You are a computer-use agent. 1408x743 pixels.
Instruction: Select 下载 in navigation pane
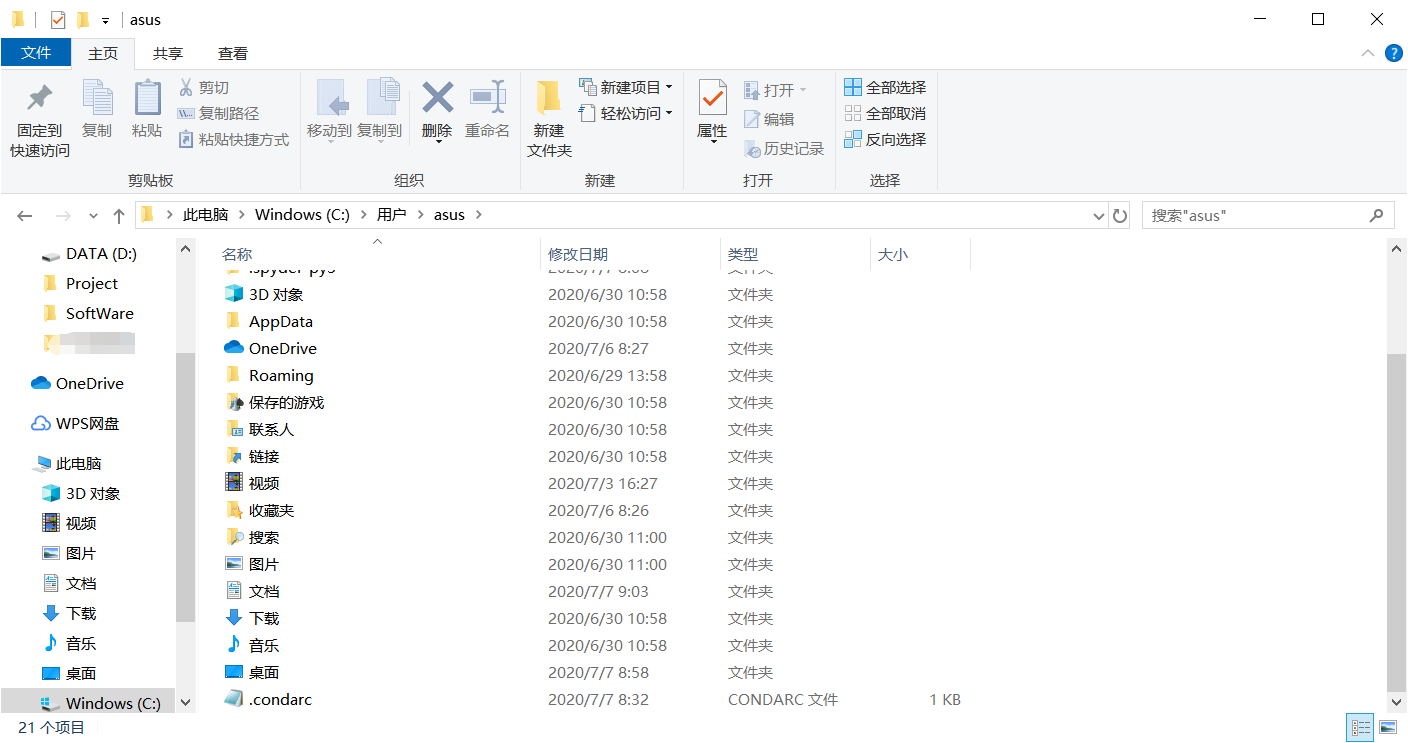69,613
